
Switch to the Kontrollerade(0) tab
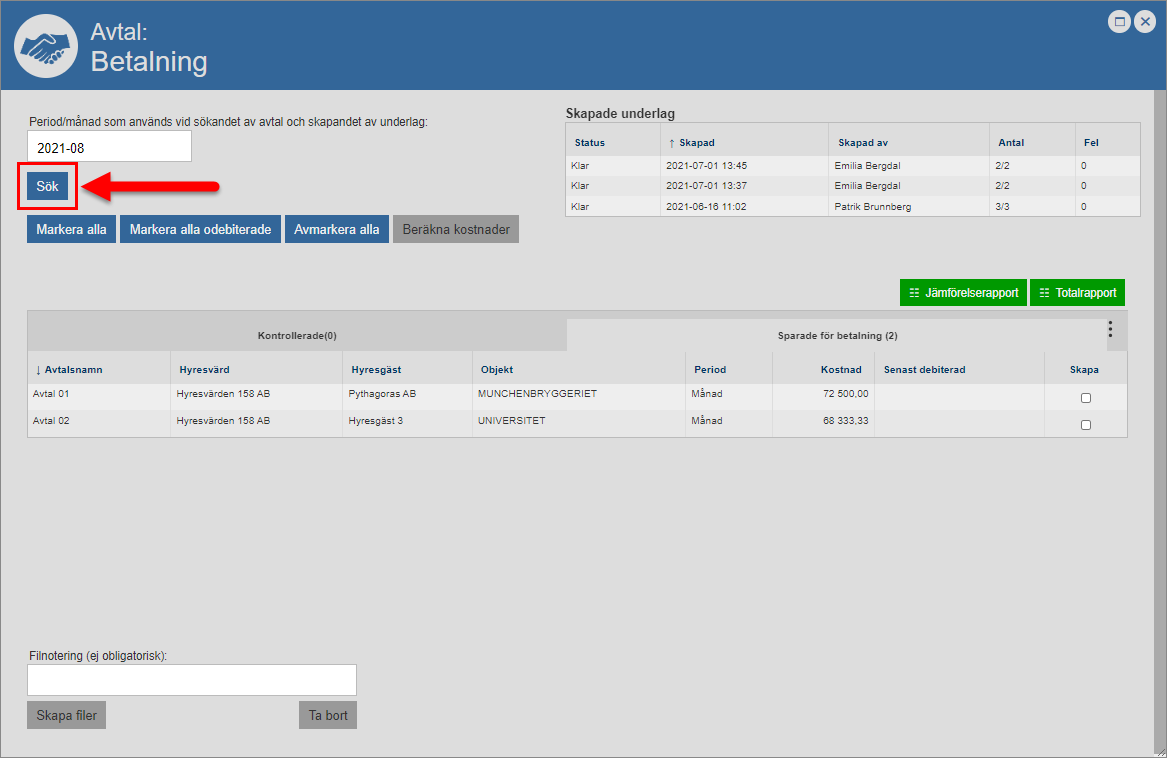pyautogui.click(x=297, y=336)
